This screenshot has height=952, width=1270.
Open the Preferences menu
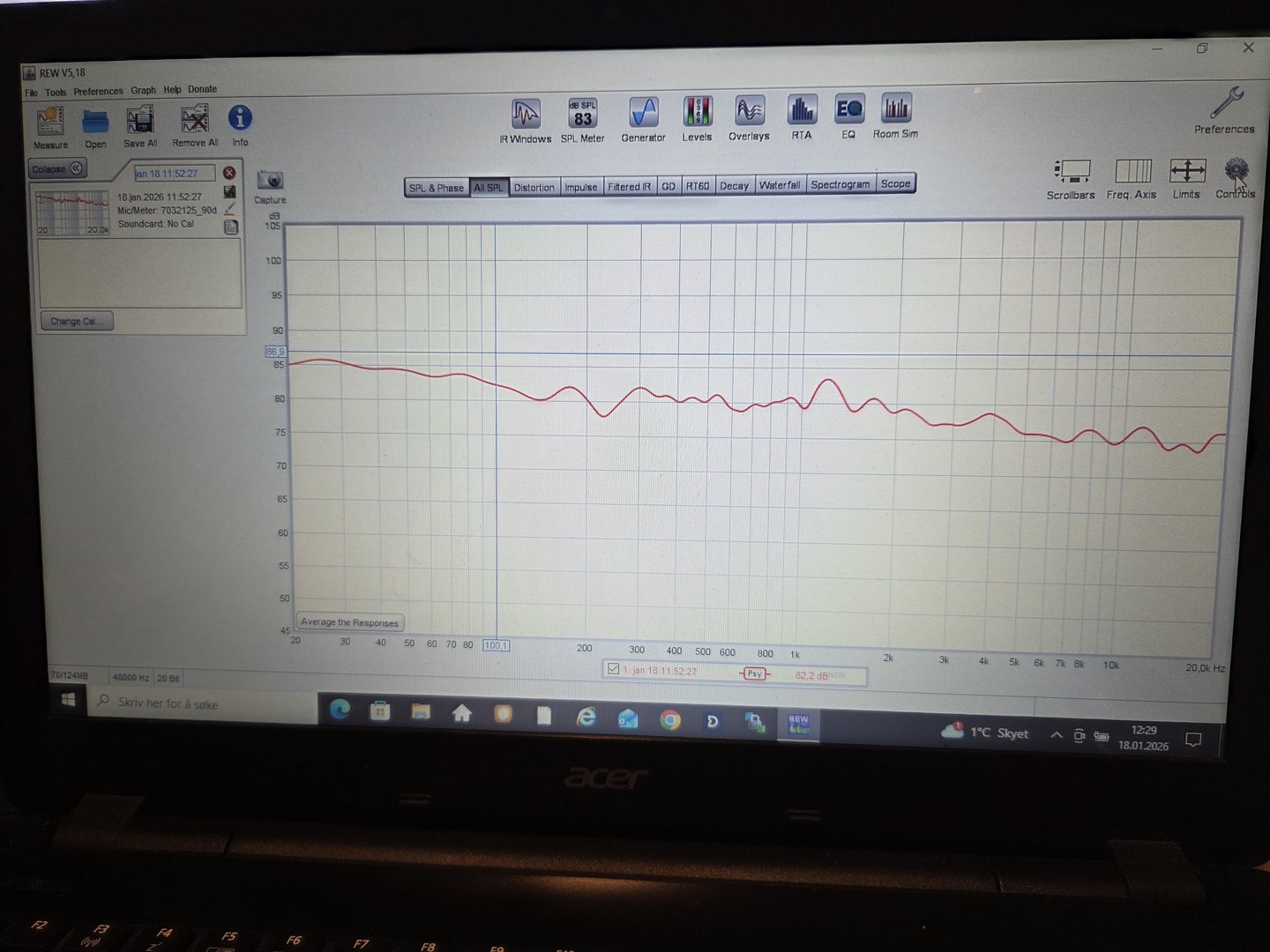point(98,91)
